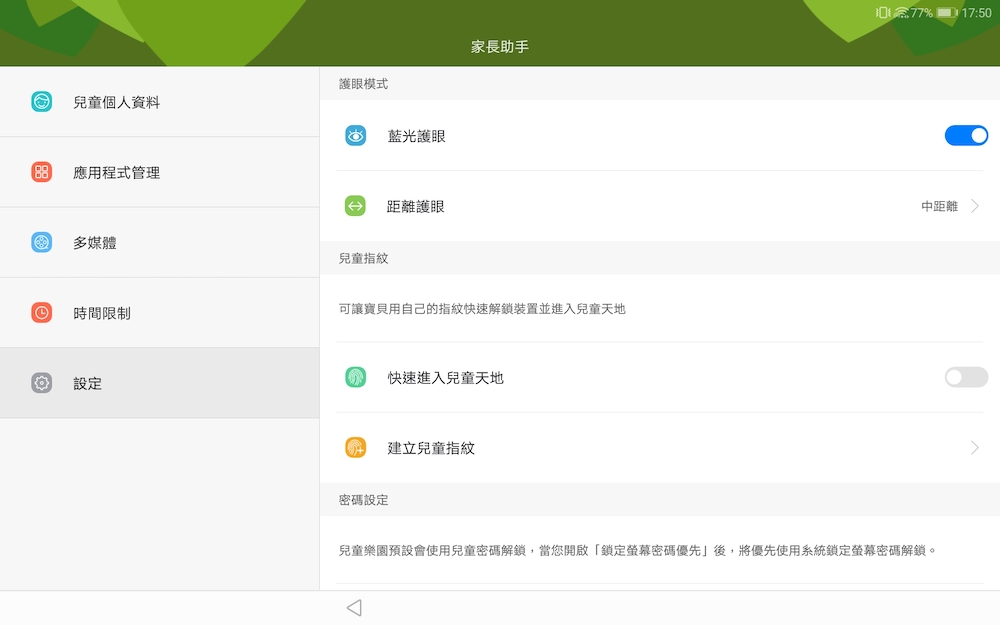Tap the 距離護眼 label text
The width and height of the screenshot is (1000, 625).
click(416, 206)
